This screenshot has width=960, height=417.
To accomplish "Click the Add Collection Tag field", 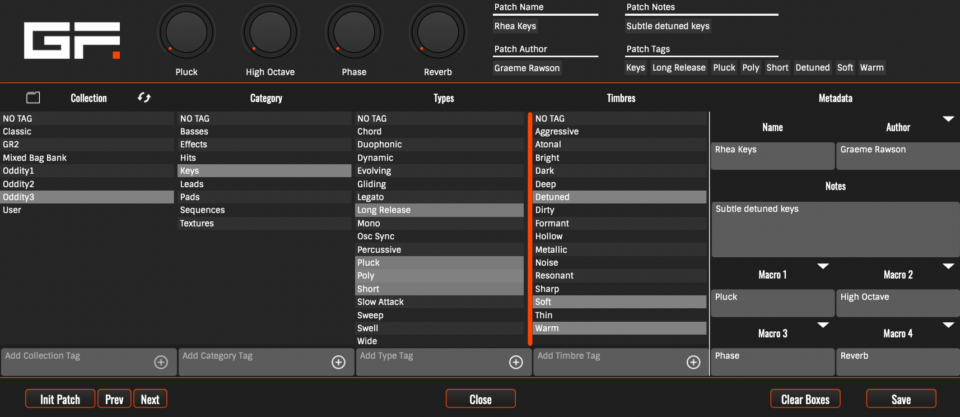I will [89, 362].
